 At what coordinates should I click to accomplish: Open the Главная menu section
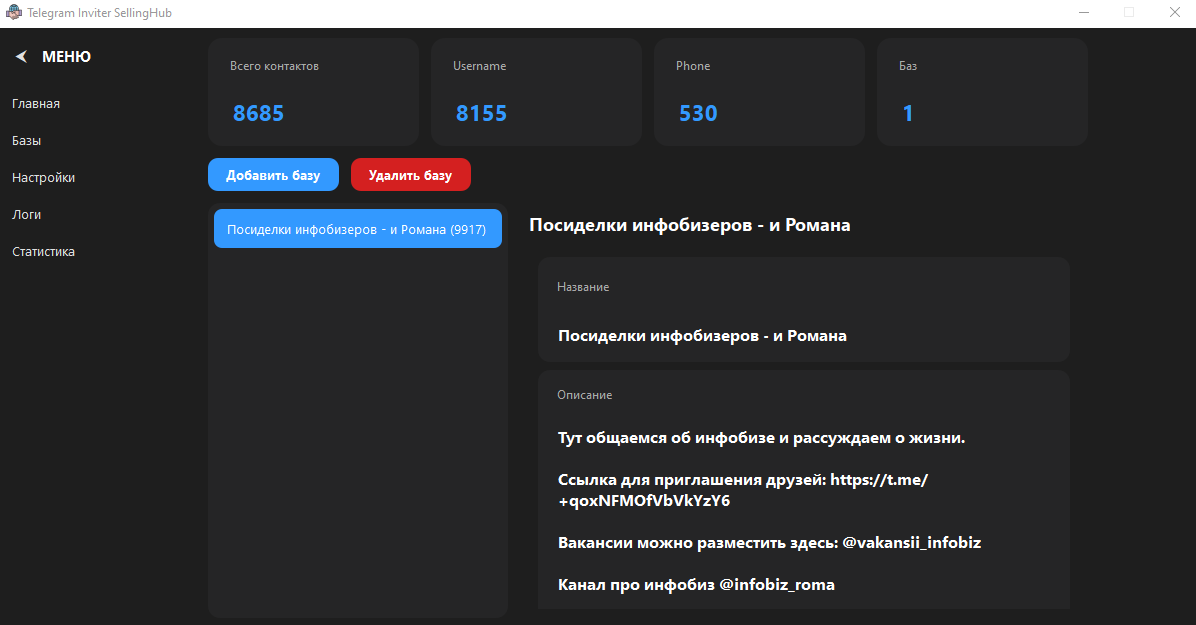[36, 104]
